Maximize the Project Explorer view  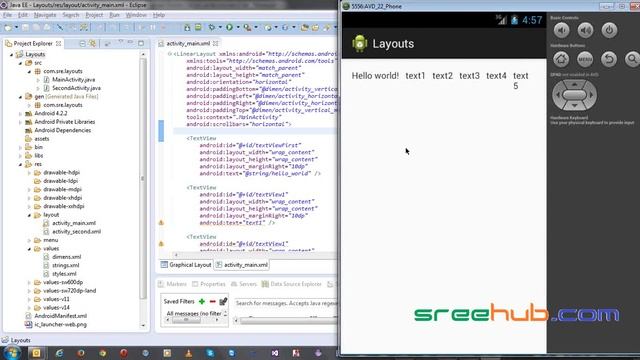pos(141,43)
